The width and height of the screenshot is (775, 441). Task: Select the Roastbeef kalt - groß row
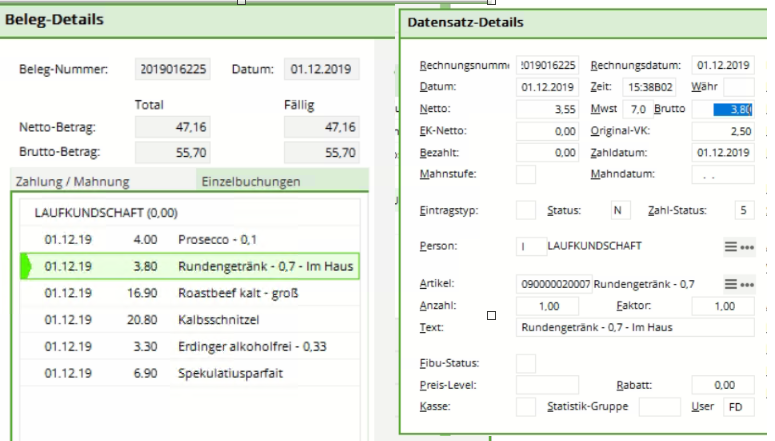(190, 293)
